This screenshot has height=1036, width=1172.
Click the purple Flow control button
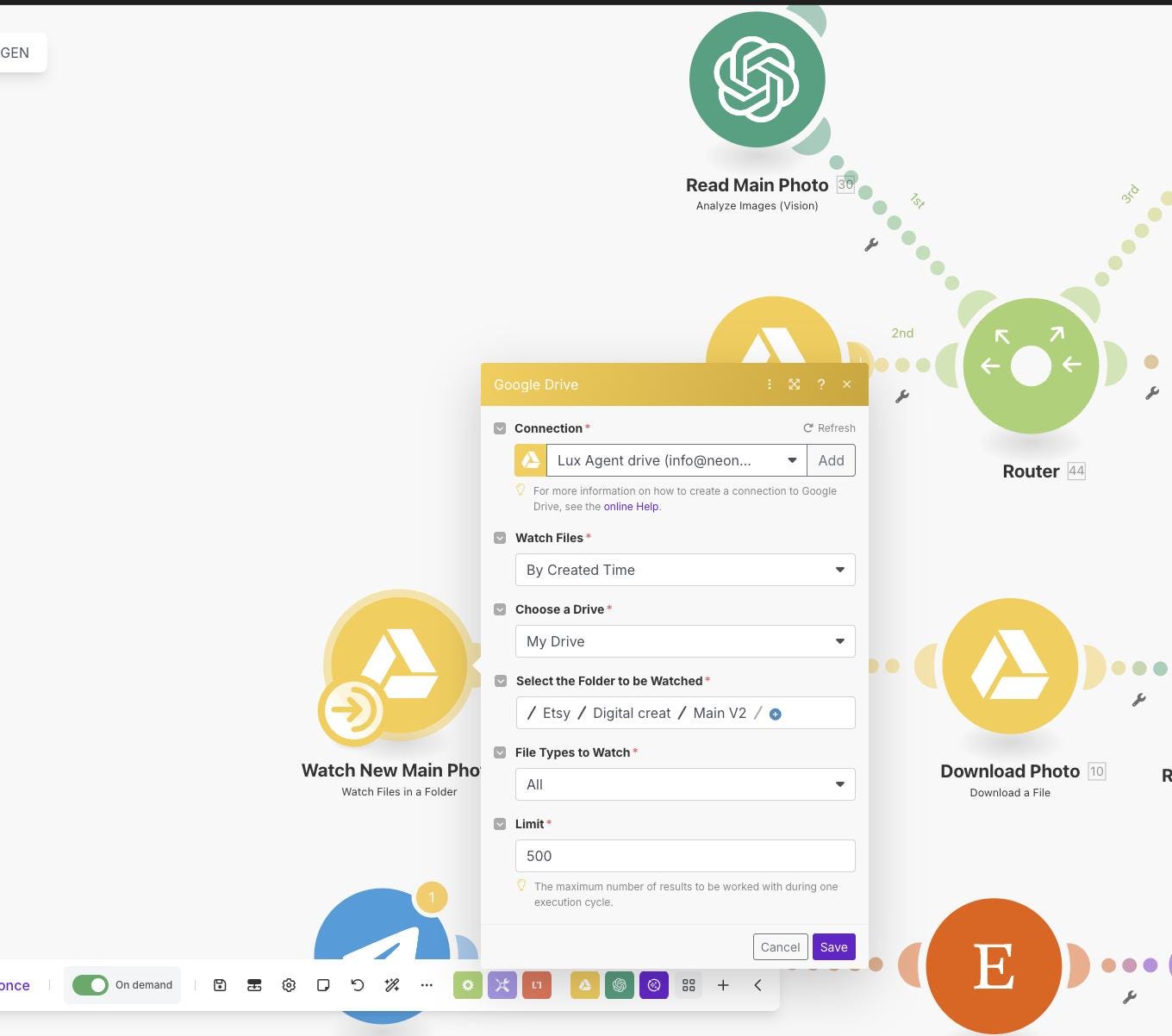tap(502, 985)
